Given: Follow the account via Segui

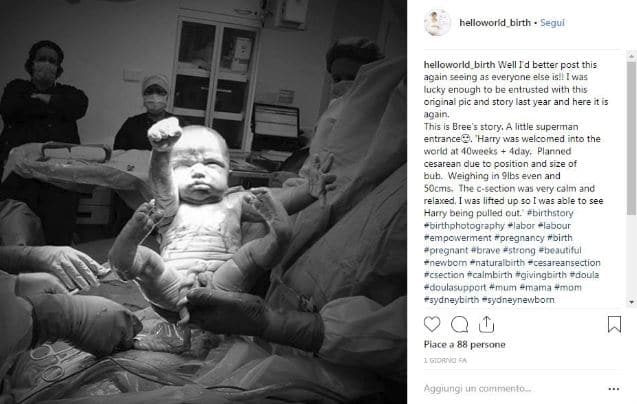Looking at the screenshot, I should [x=552, y=23].
